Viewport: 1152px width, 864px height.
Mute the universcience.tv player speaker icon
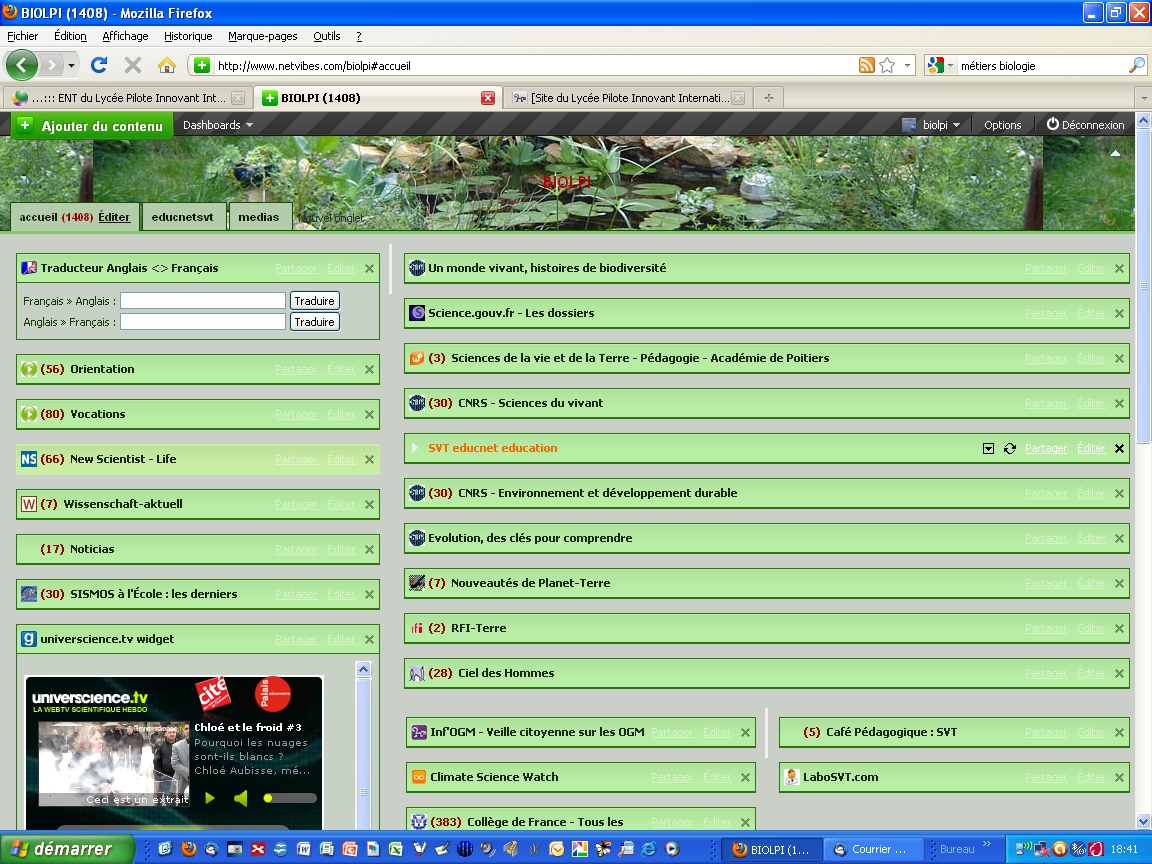[240, 797]
